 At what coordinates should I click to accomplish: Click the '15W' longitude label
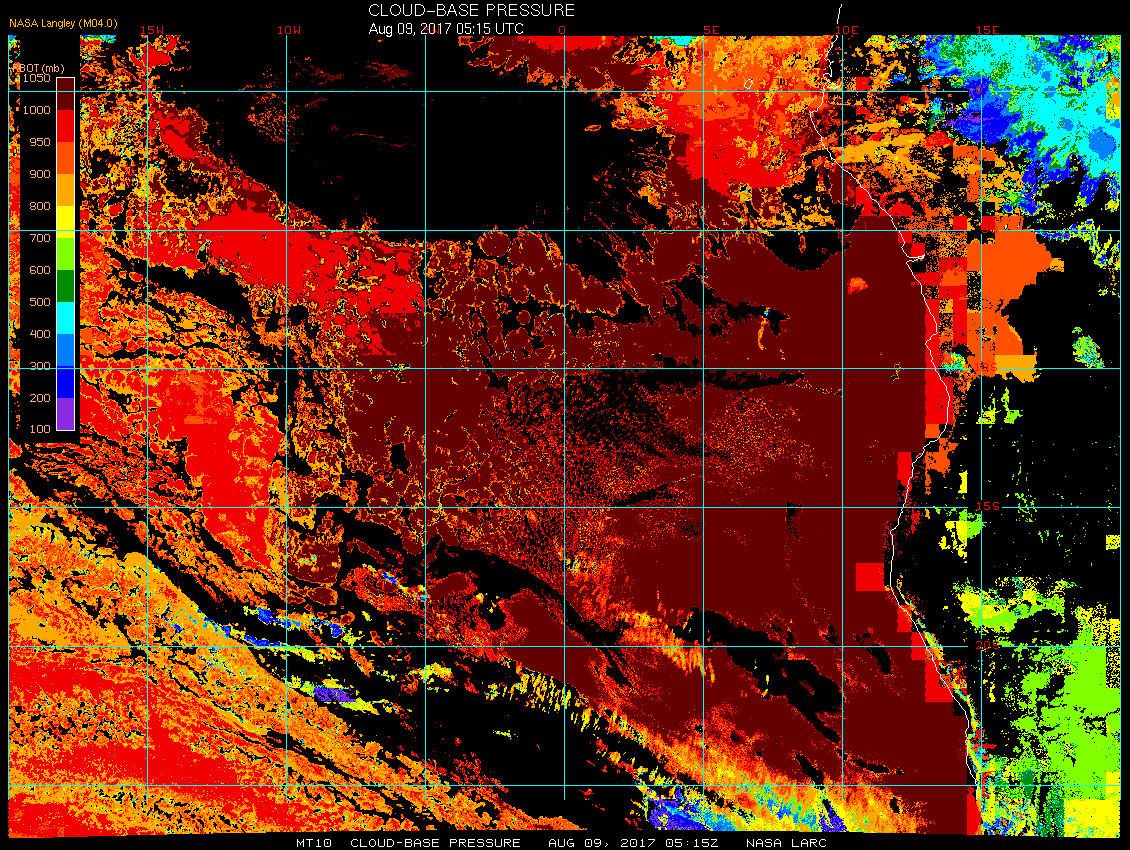coord(151,30)
